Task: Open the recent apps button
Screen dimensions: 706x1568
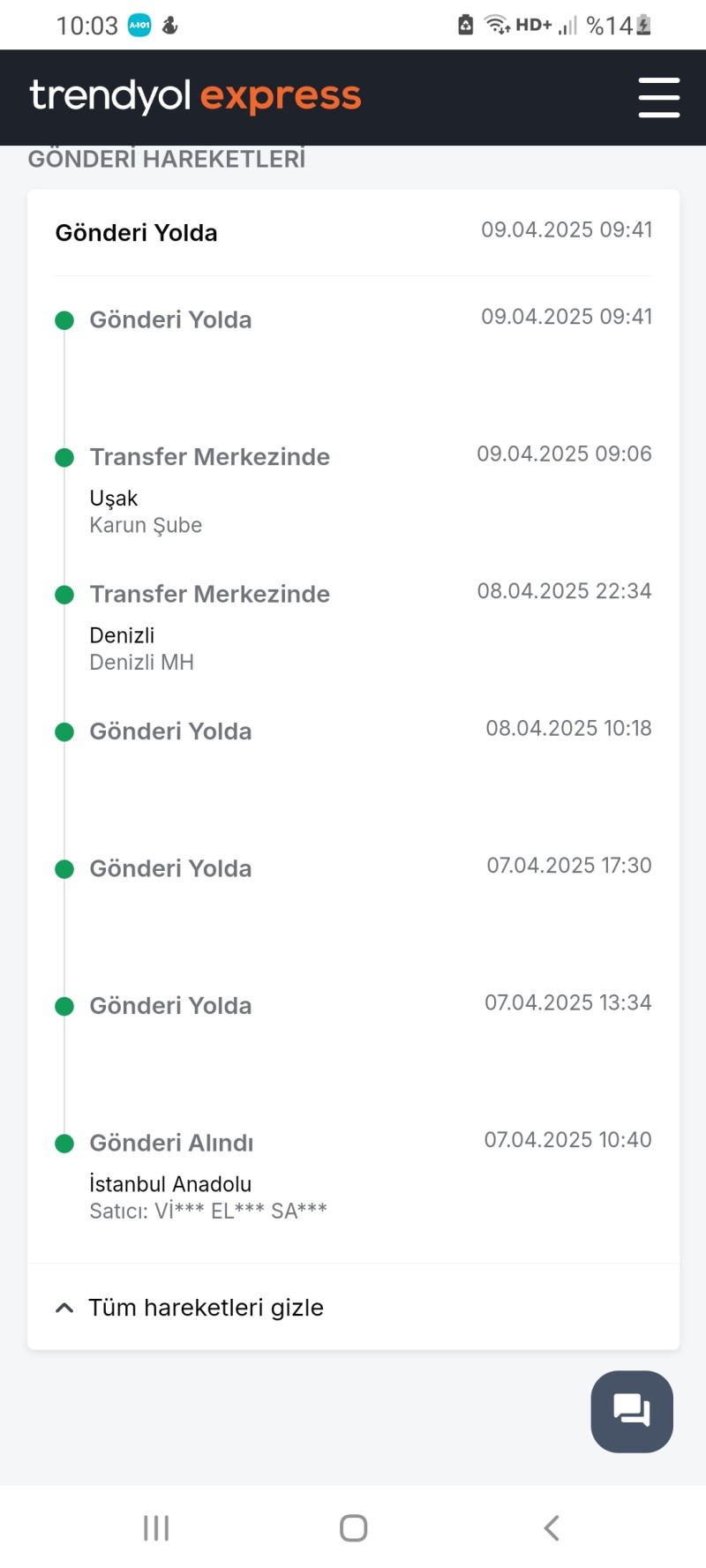Action: click(x=156, y=1527)
